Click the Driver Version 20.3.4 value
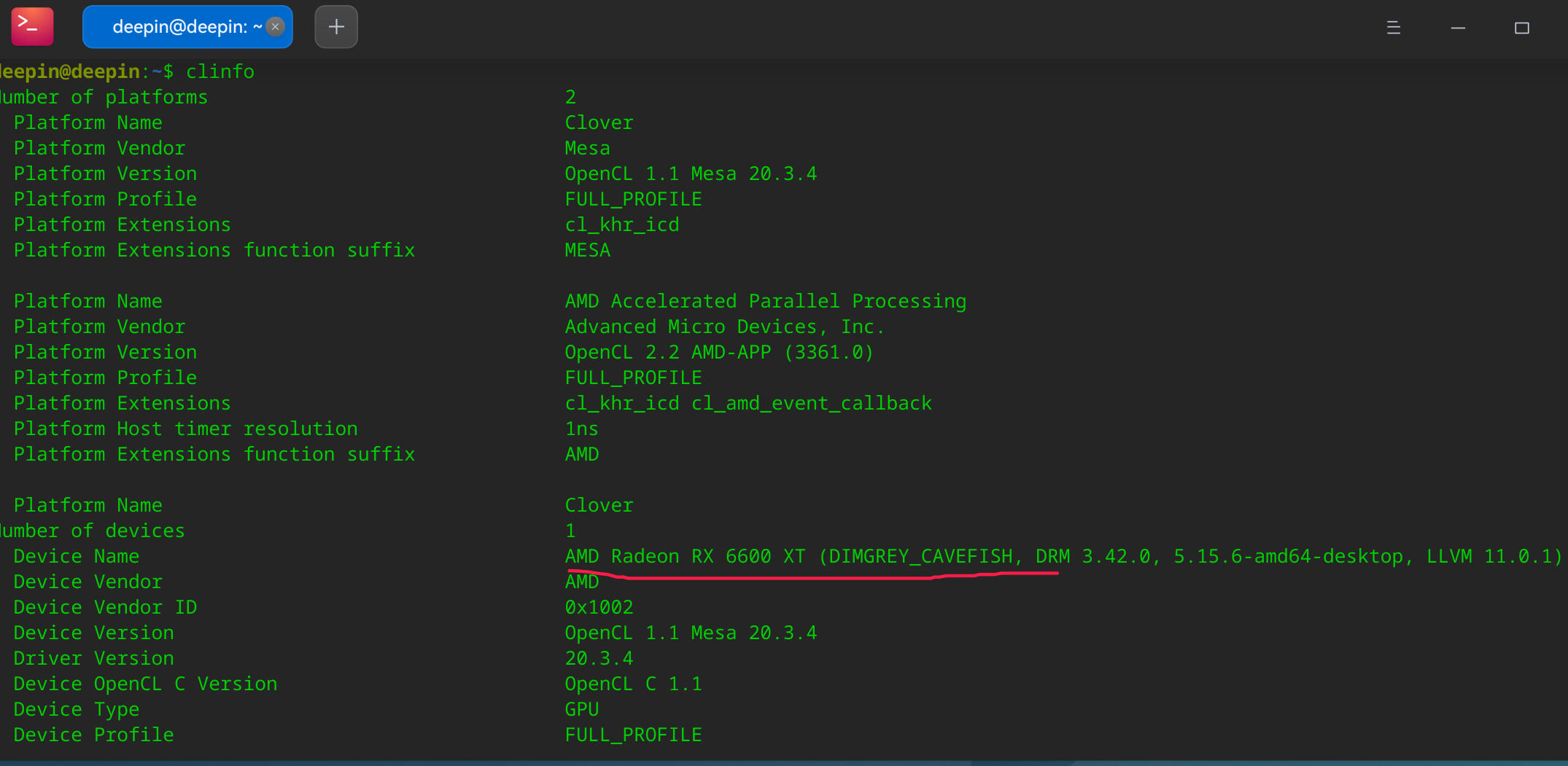 coord(599,658)
